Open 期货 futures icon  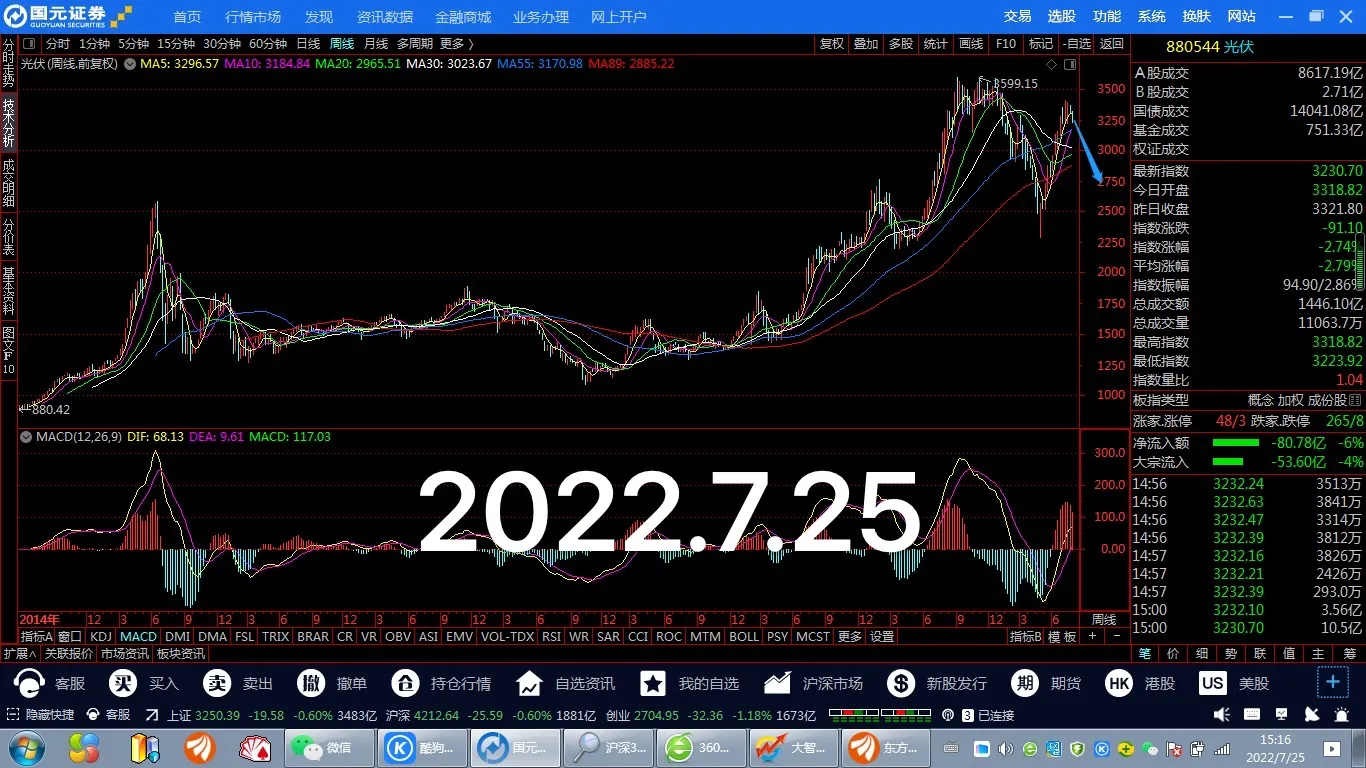(x=1025, y=684)
